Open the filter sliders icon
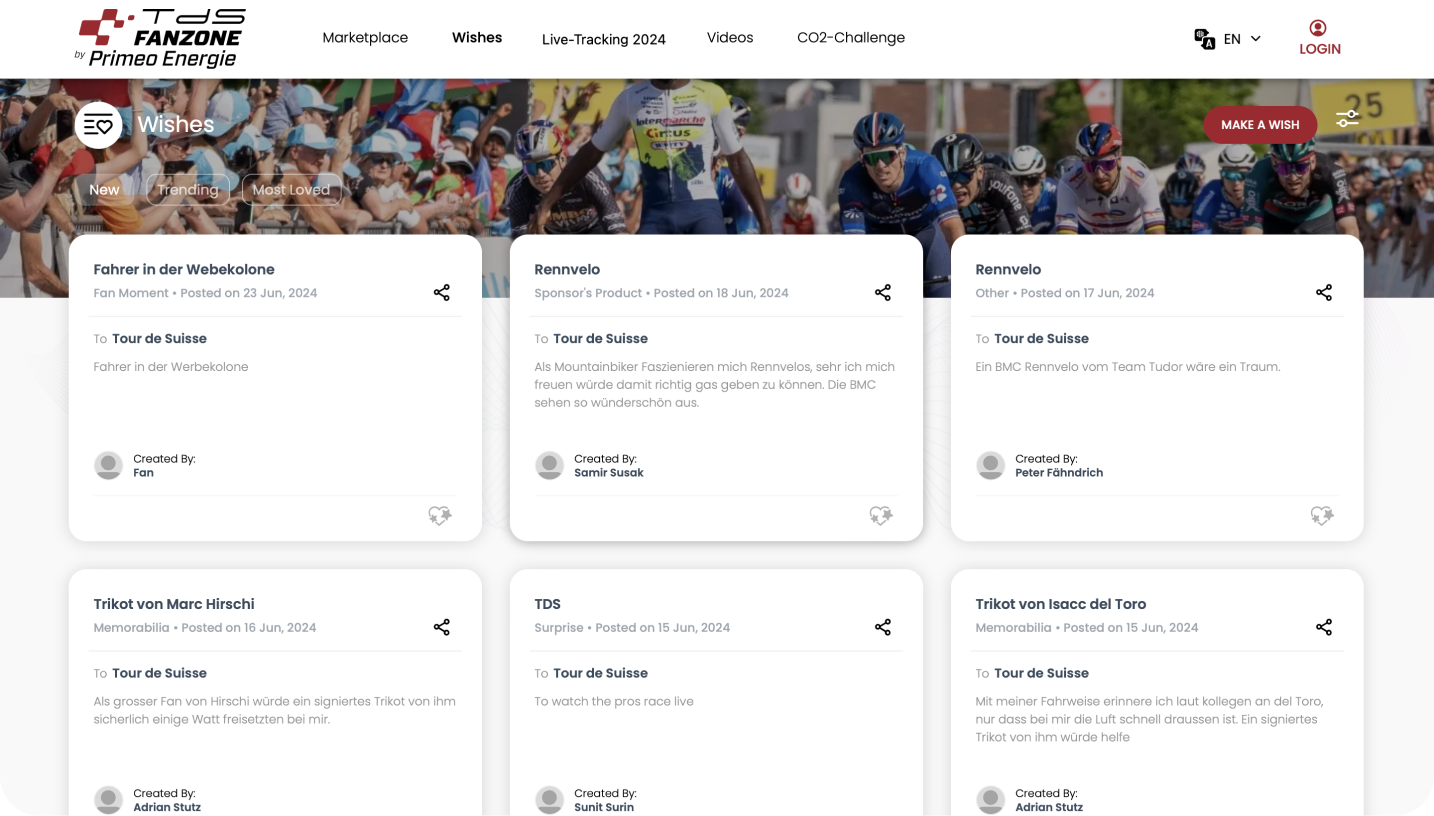The height and width of the screenshot is (816, 1434). (x=1347, y=118)
